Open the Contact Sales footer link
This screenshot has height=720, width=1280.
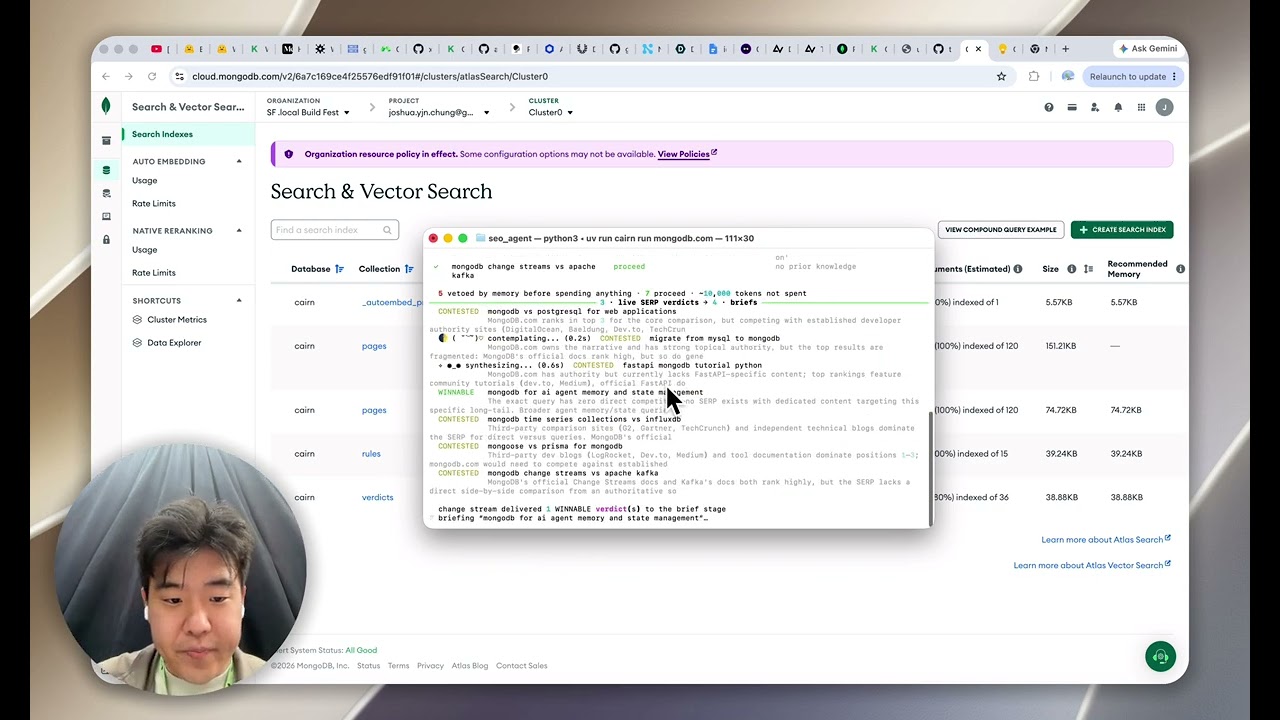pos(522,666)
